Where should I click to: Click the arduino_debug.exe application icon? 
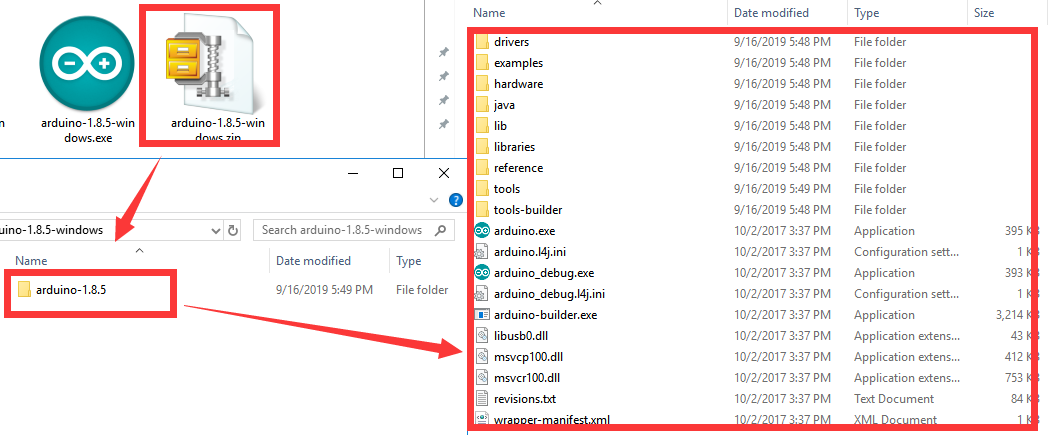483,273
